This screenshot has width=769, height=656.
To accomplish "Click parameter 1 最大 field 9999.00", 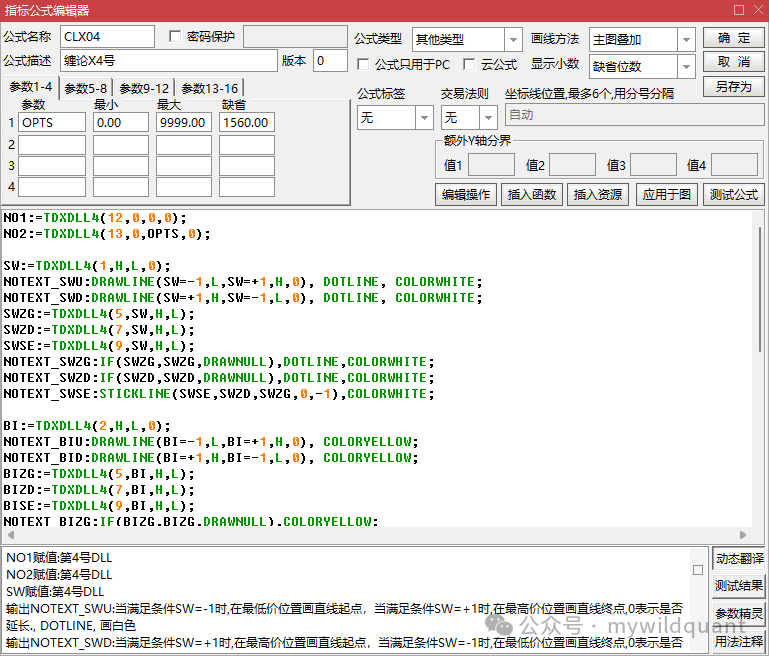I will click(183, 123).
